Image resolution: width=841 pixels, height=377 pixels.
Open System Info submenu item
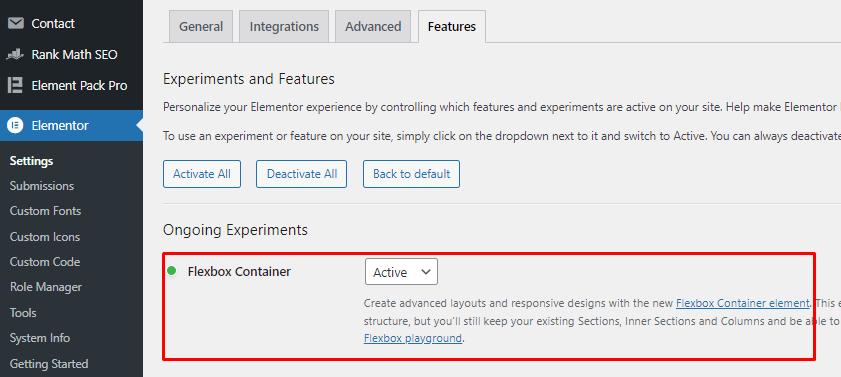(40, 338)
